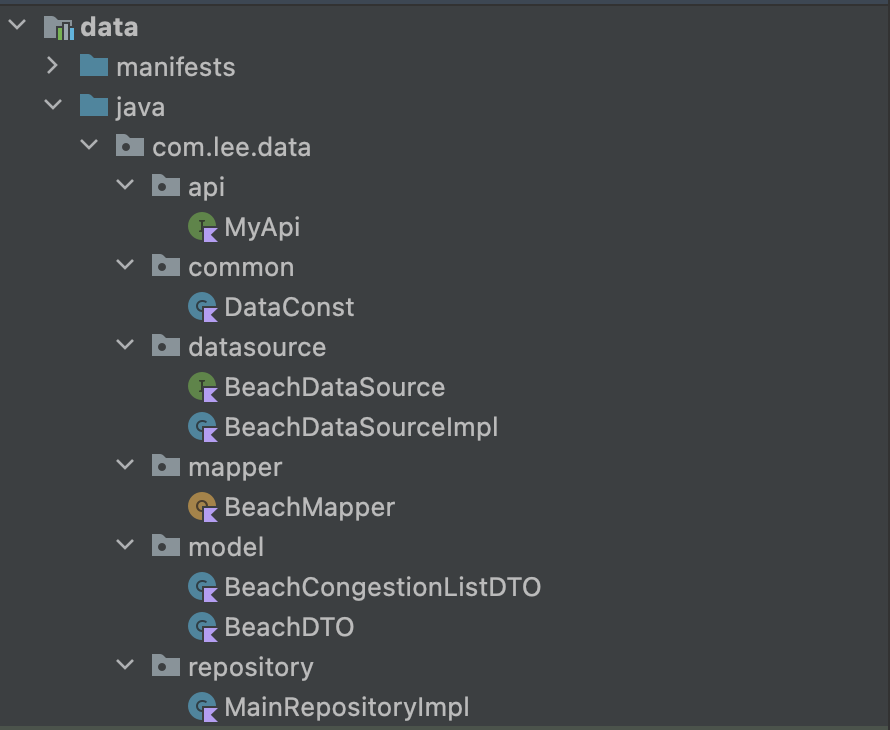Open the DataConst file
The height and width of the screenshot is (730, 890).
tap(289, 307)
